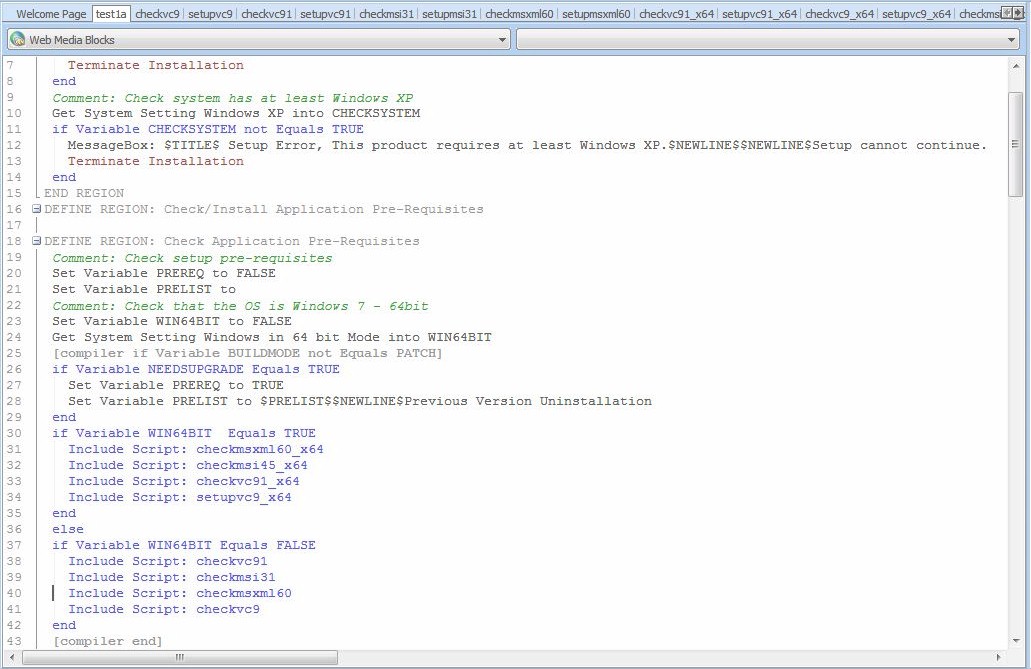Select 'Include Script: checkmsi45_x64' line

click(x=188, y=465)
